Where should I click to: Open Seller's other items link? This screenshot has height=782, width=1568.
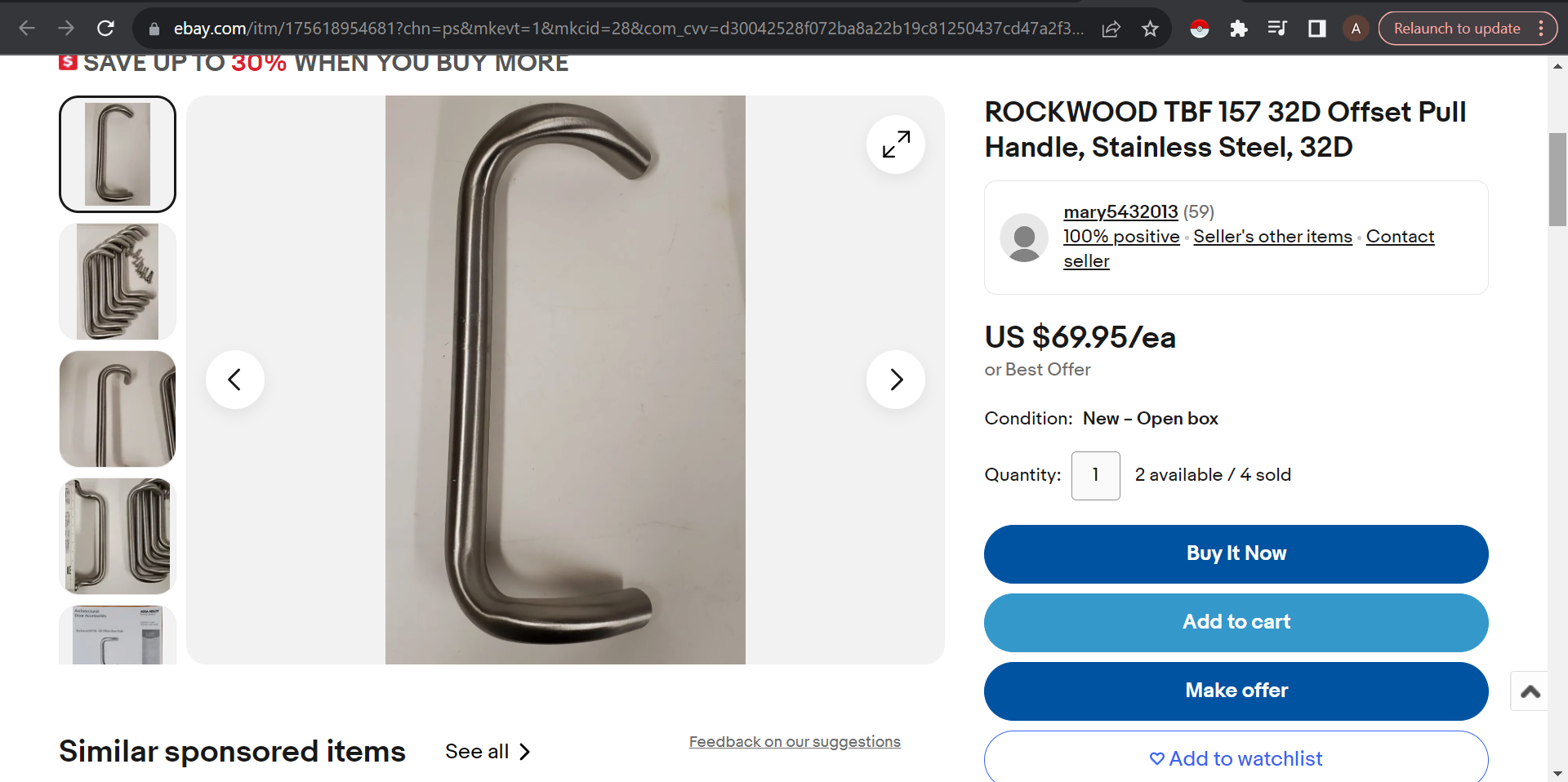(x=1272, y=237)
